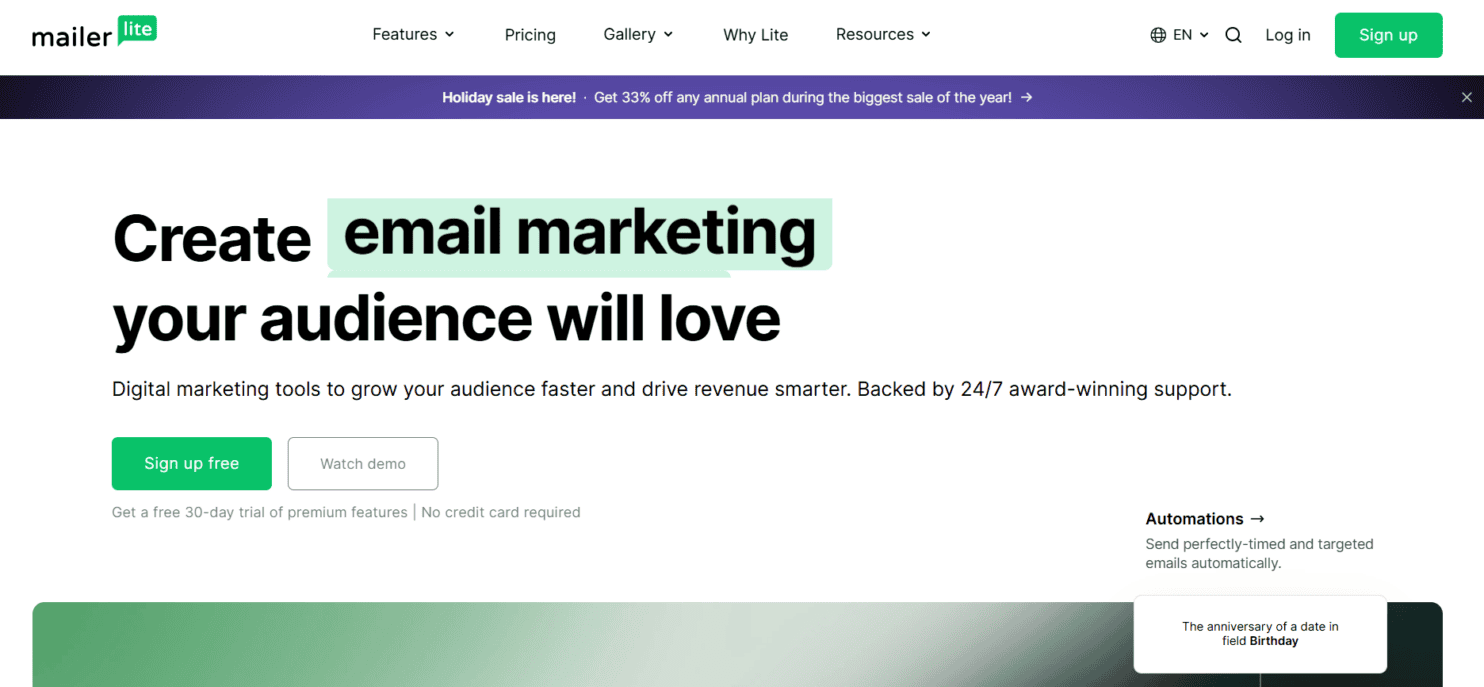Select Pricing in the navigation menu

click(530, 34)
